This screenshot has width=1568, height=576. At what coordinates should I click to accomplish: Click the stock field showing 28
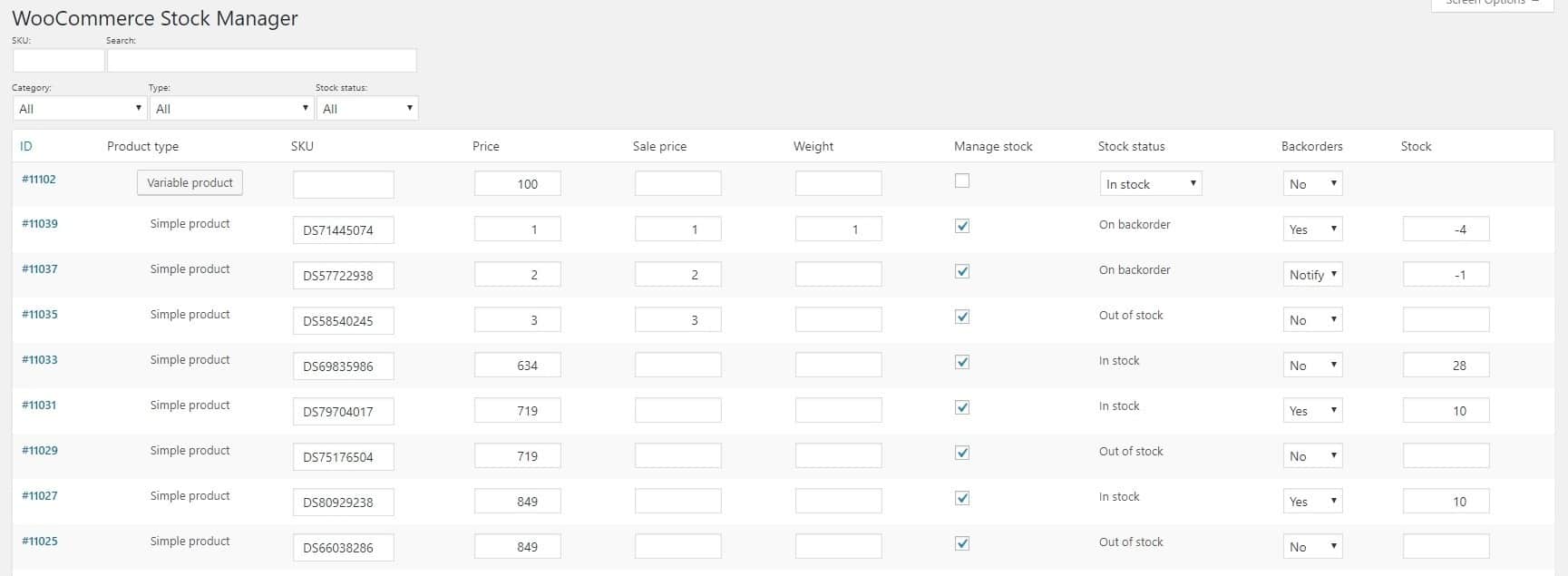(1446, 366)
